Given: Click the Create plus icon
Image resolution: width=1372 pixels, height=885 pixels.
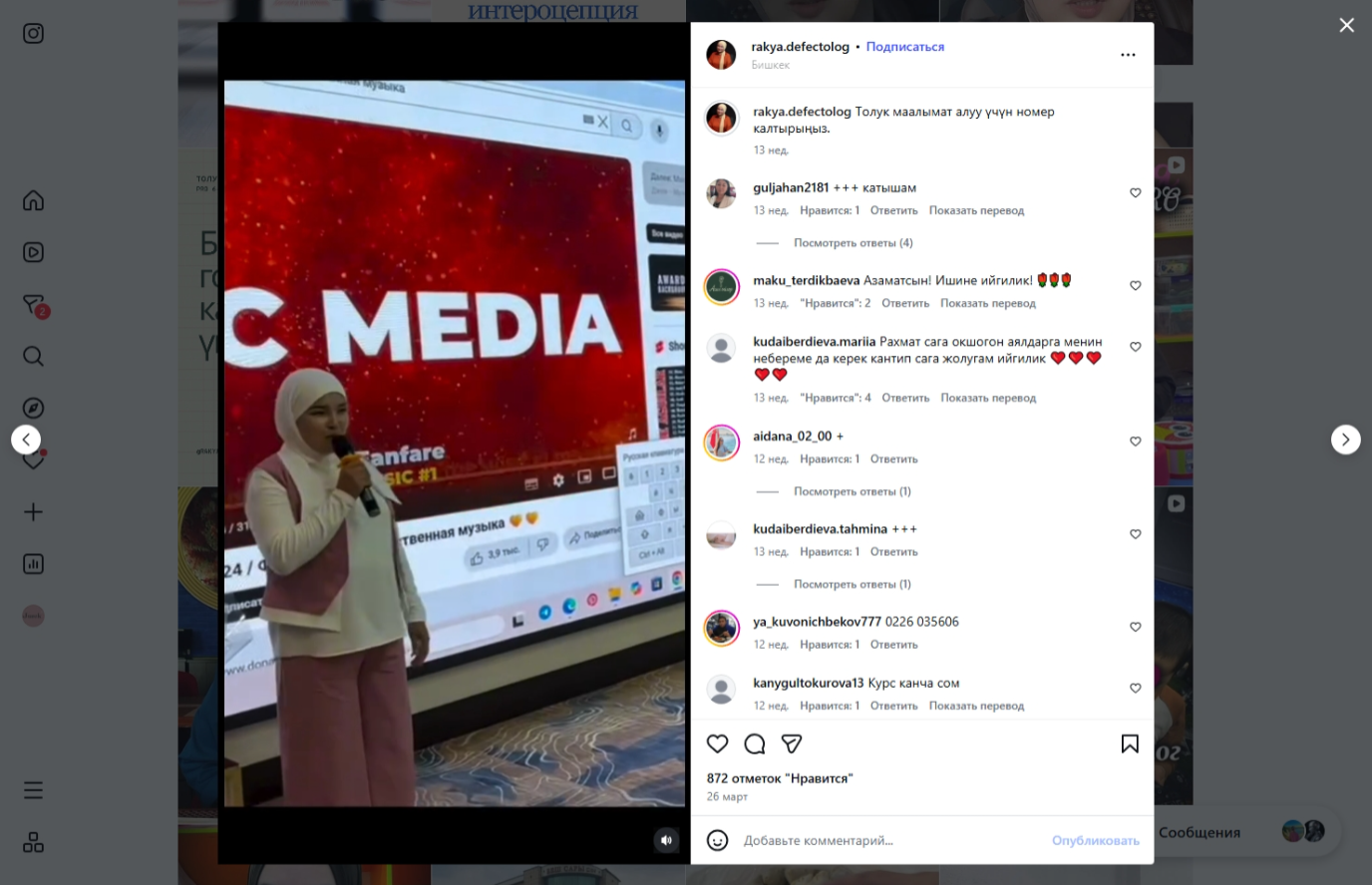Looking at the screenshot, I should [x=33, y=511].
